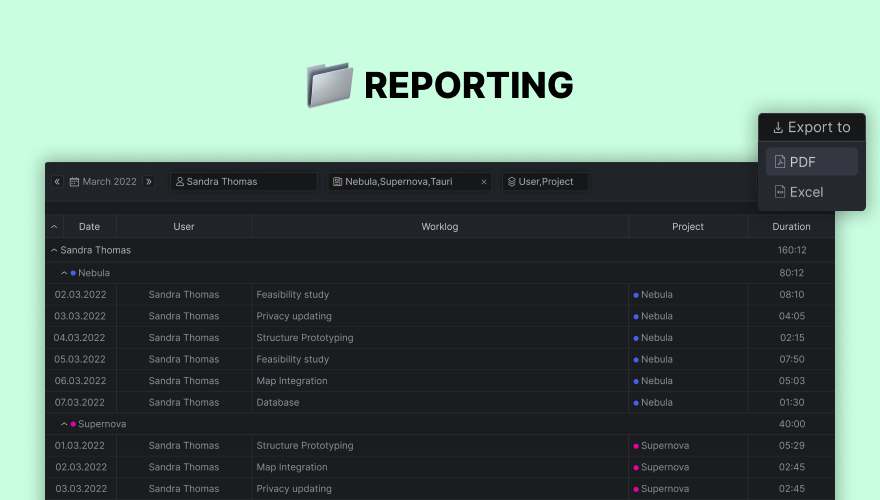880x500 pixels.
Task: Click the duration 01:30
Action: [x=792, y=402]
